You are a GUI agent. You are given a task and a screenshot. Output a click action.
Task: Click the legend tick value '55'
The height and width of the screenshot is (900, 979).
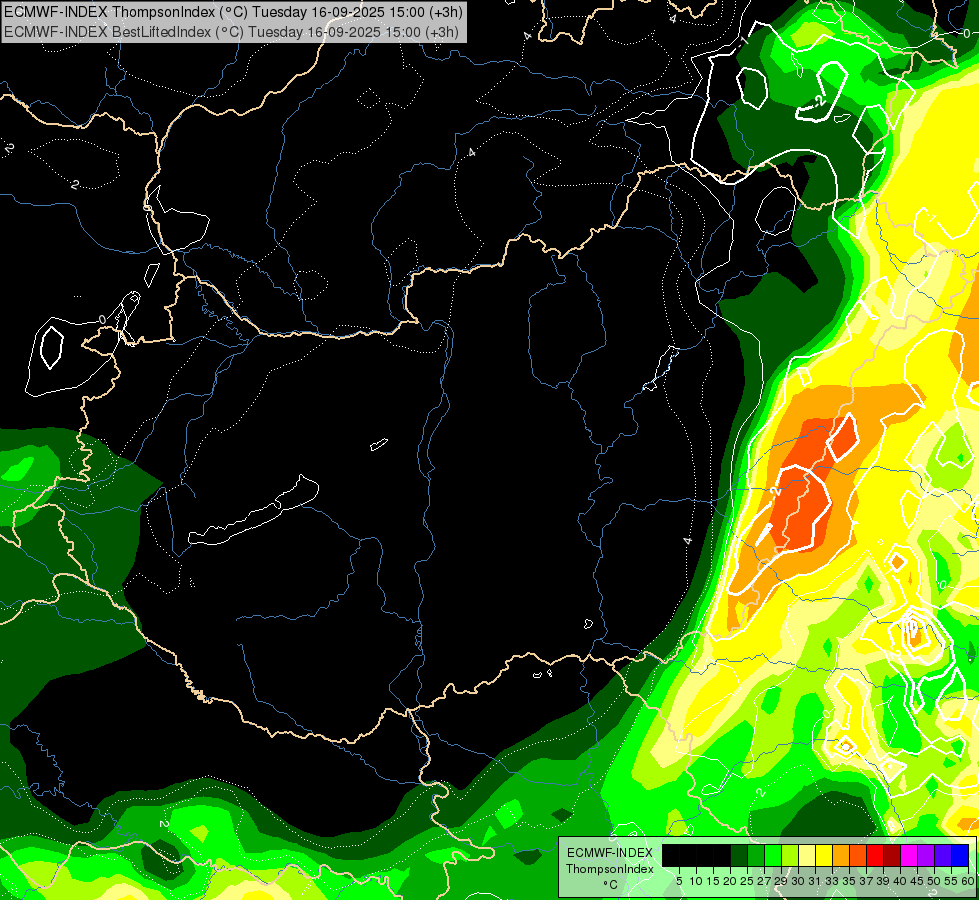(x=952, y=881)
